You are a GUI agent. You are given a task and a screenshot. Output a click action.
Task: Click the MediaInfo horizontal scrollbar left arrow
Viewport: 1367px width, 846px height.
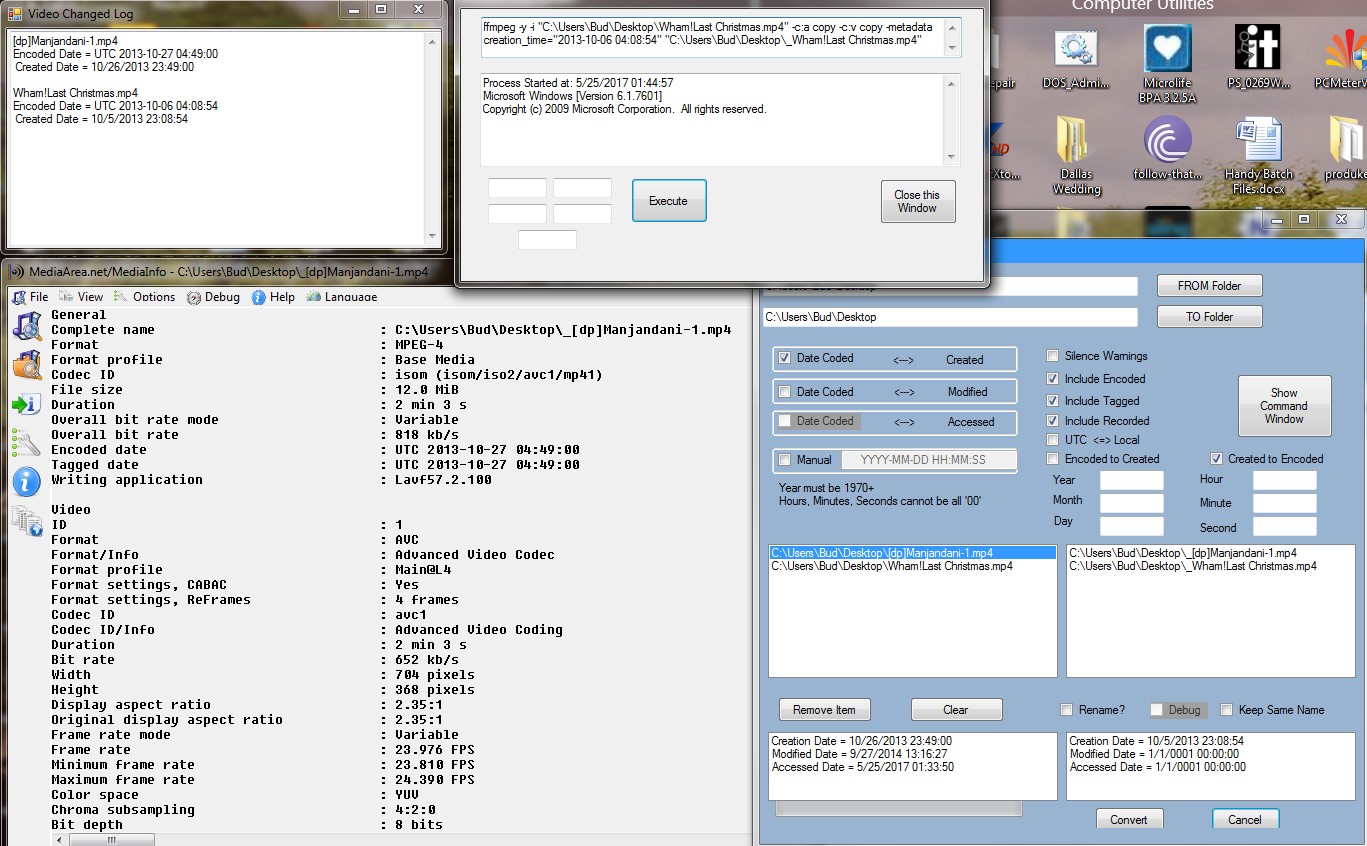click(x=61, y=839)
